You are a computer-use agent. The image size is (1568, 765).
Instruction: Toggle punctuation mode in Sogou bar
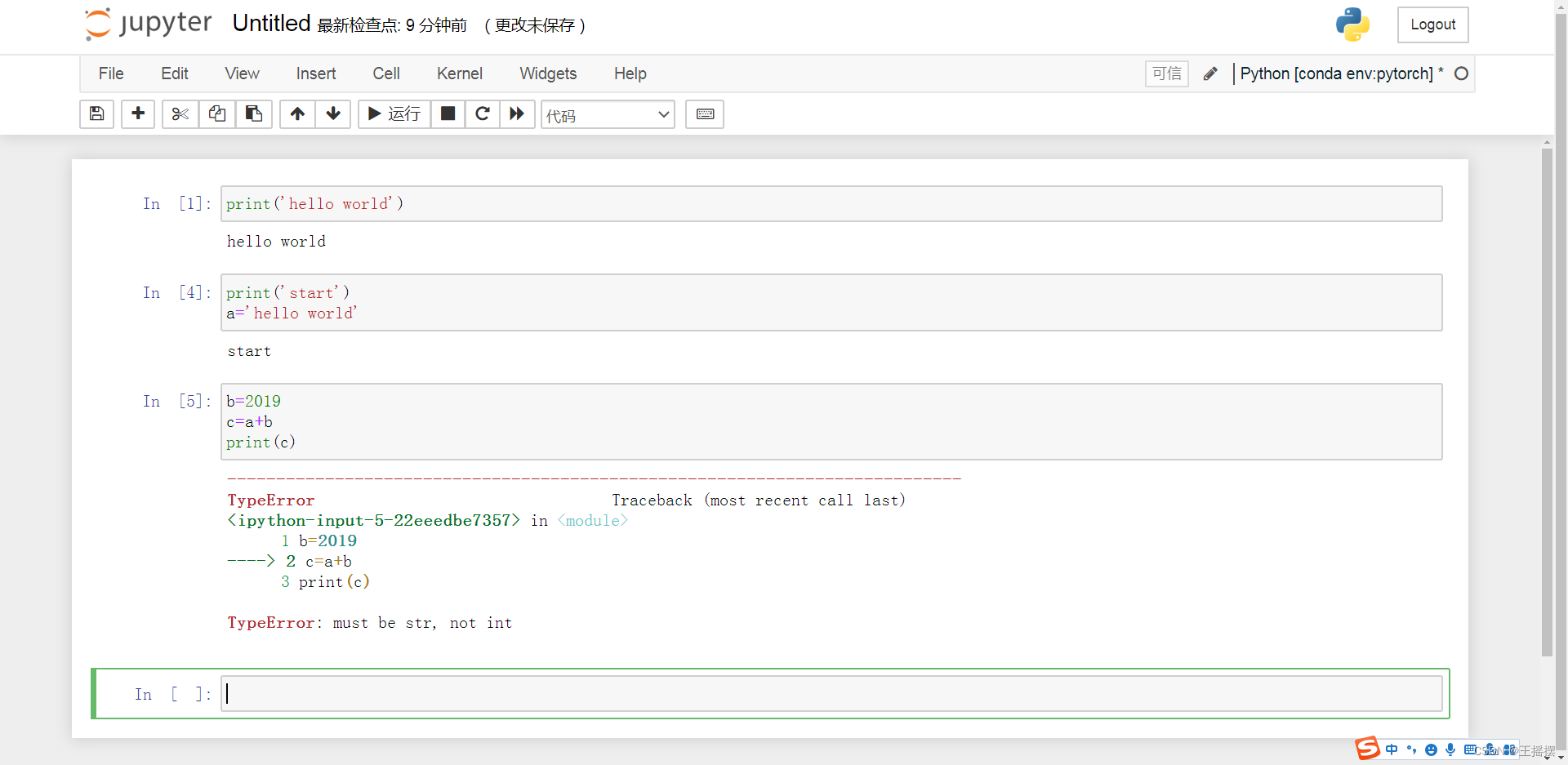(1411, 749)
